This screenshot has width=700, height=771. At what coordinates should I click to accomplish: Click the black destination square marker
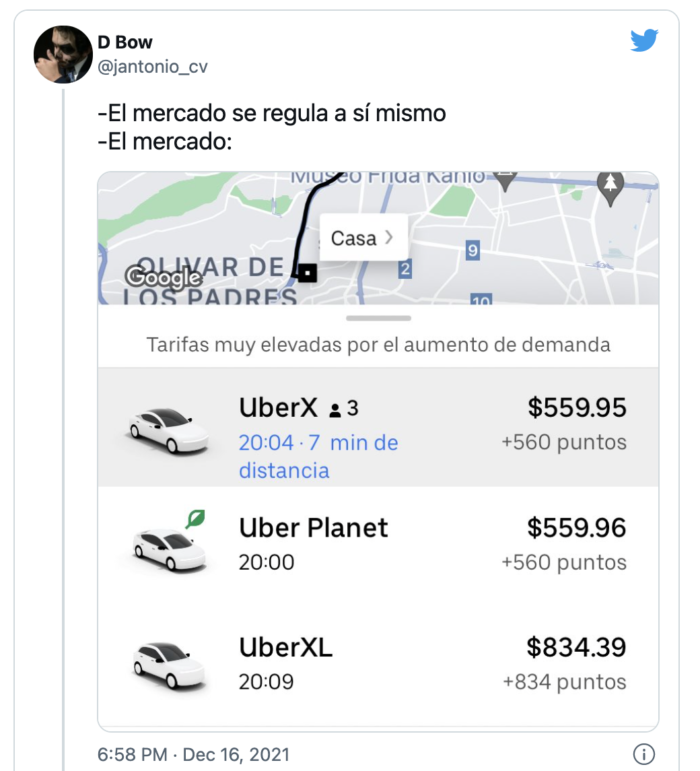[x=307, y=272]
